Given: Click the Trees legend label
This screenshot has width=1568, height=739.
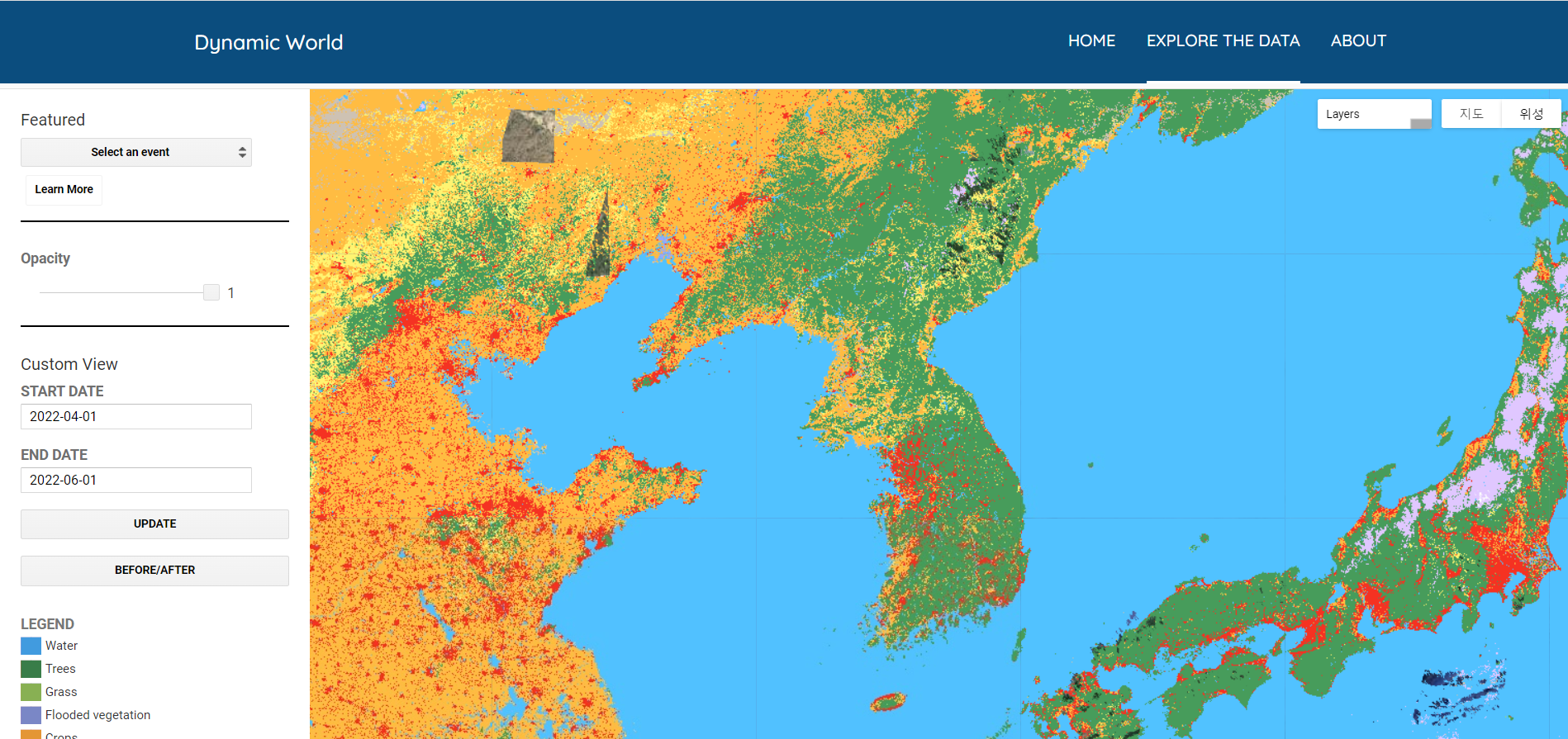Looking at the screenshot, I should click(60, 669).
